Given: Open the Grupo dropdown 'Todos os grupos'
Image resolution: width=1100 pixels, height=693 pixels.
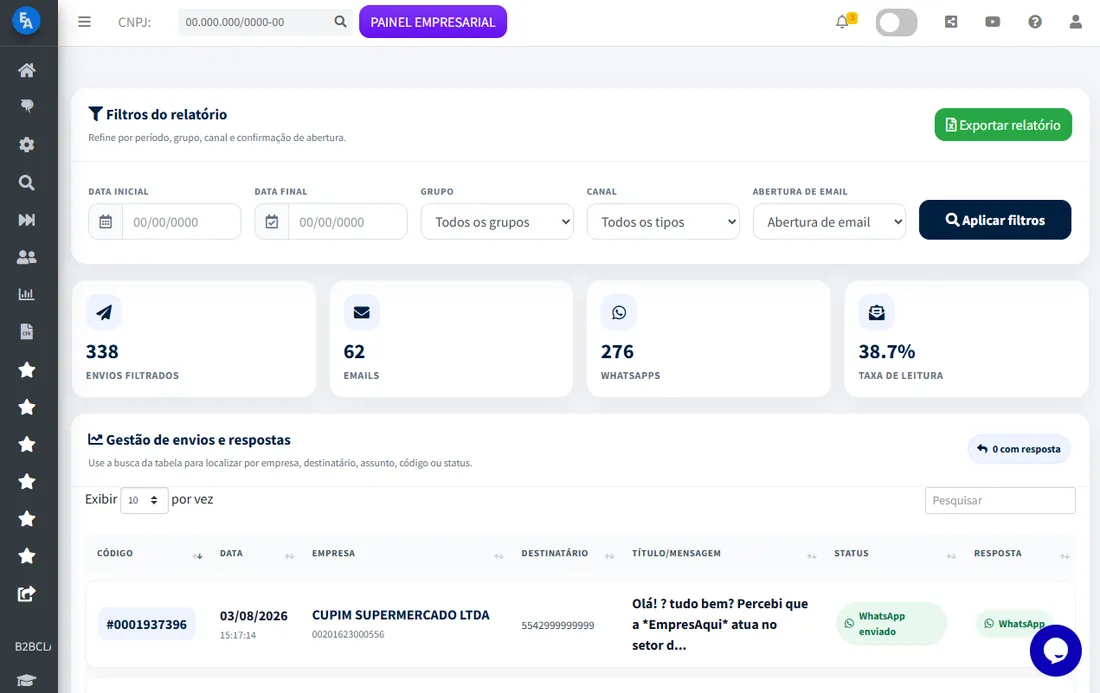Looking at the screenshot, I should (x=497, y=222).
